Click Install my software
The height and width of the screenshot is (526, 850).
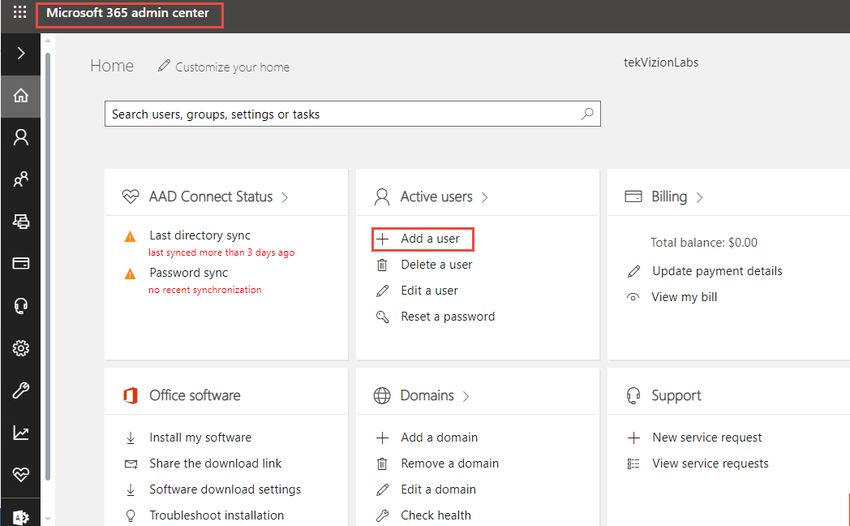(200, 438)
